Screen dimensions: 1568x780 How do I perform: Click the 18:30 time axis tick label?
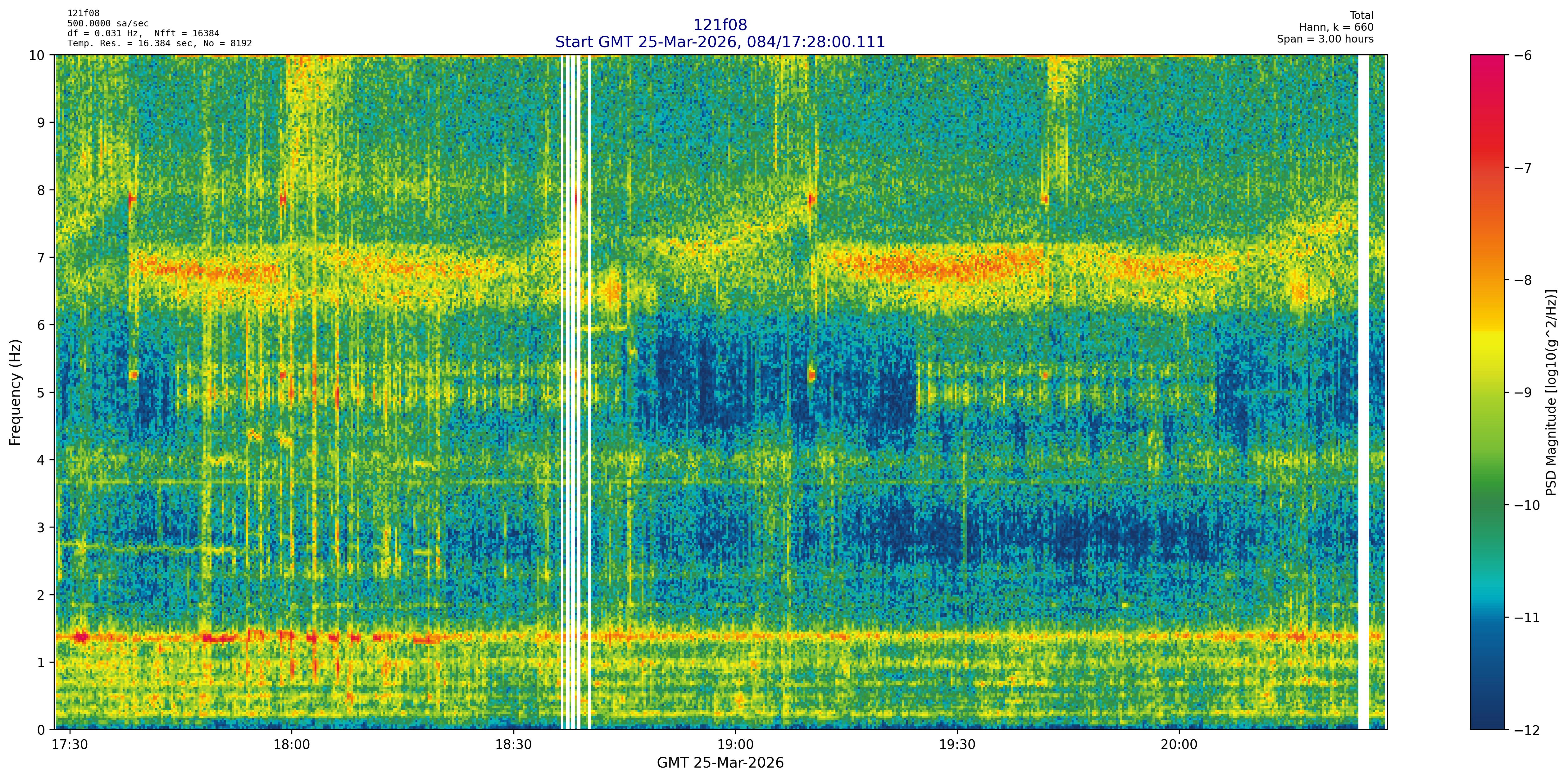coord(513,745)
